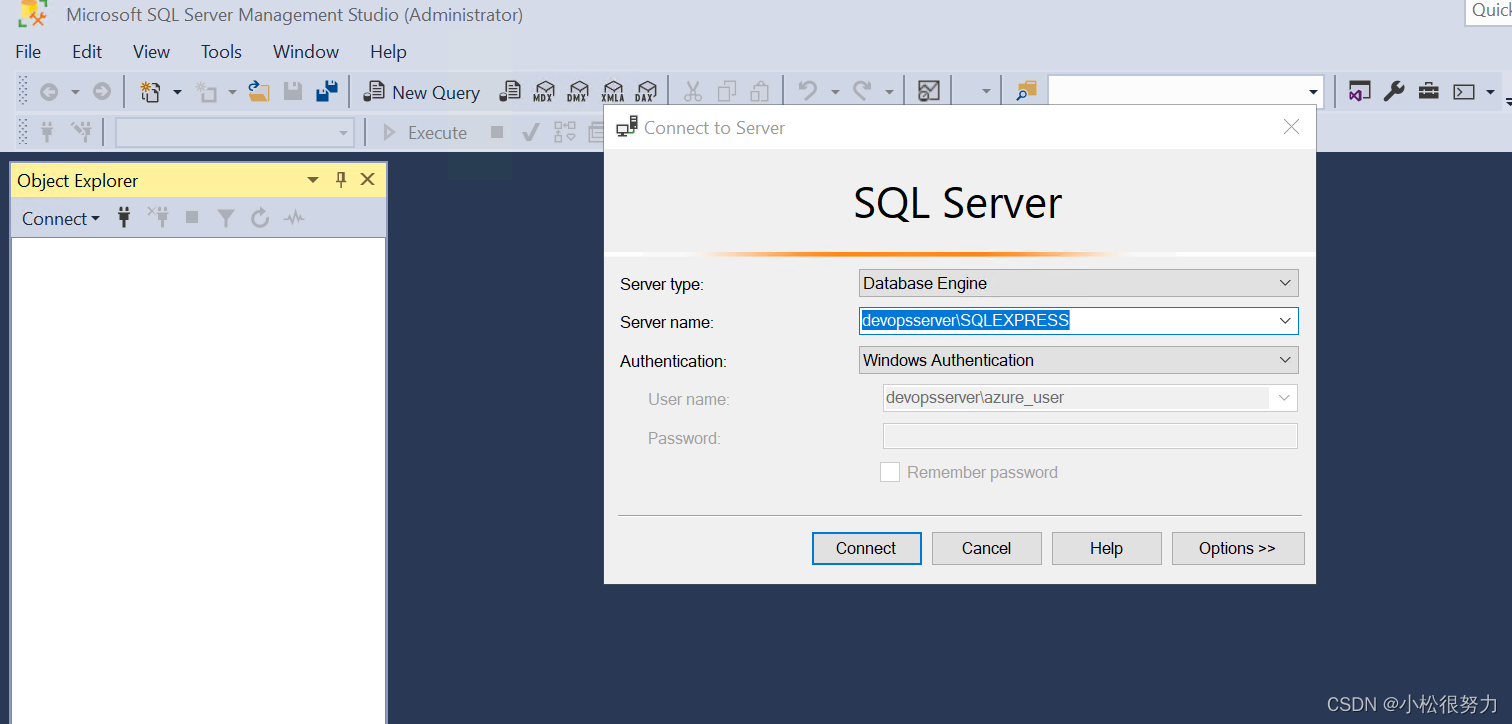
Task: Click the DAX query icon
Action: coord(646,92)
